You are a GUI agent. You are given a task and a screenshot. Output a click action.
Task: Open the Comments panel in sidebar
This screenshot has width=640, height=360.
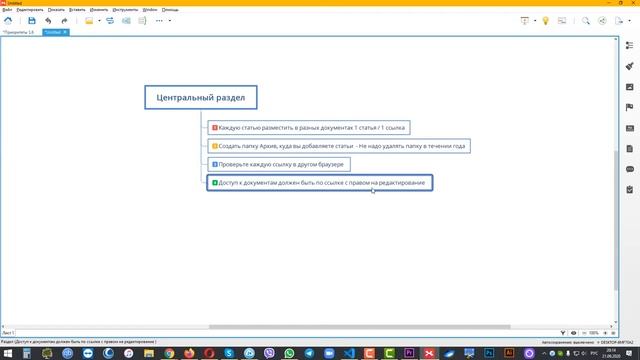click(629, 169)
